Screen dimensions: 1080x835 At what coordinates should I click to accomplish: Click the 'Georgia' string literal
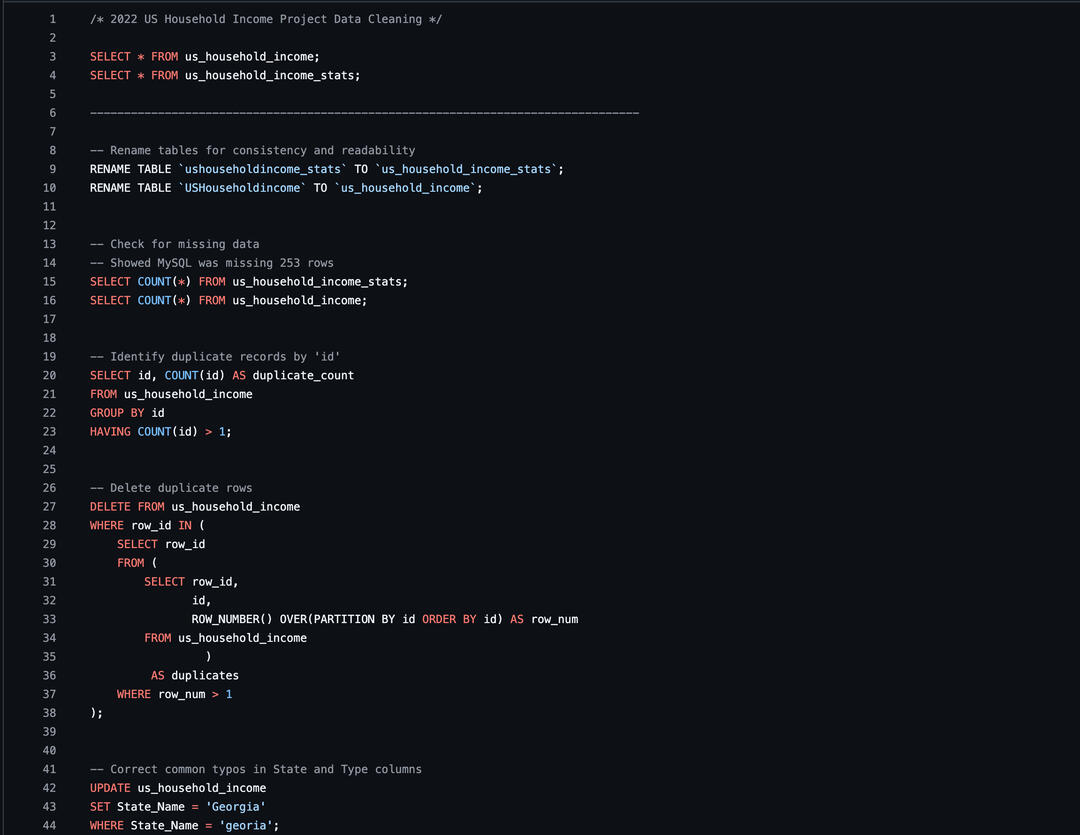235,807
